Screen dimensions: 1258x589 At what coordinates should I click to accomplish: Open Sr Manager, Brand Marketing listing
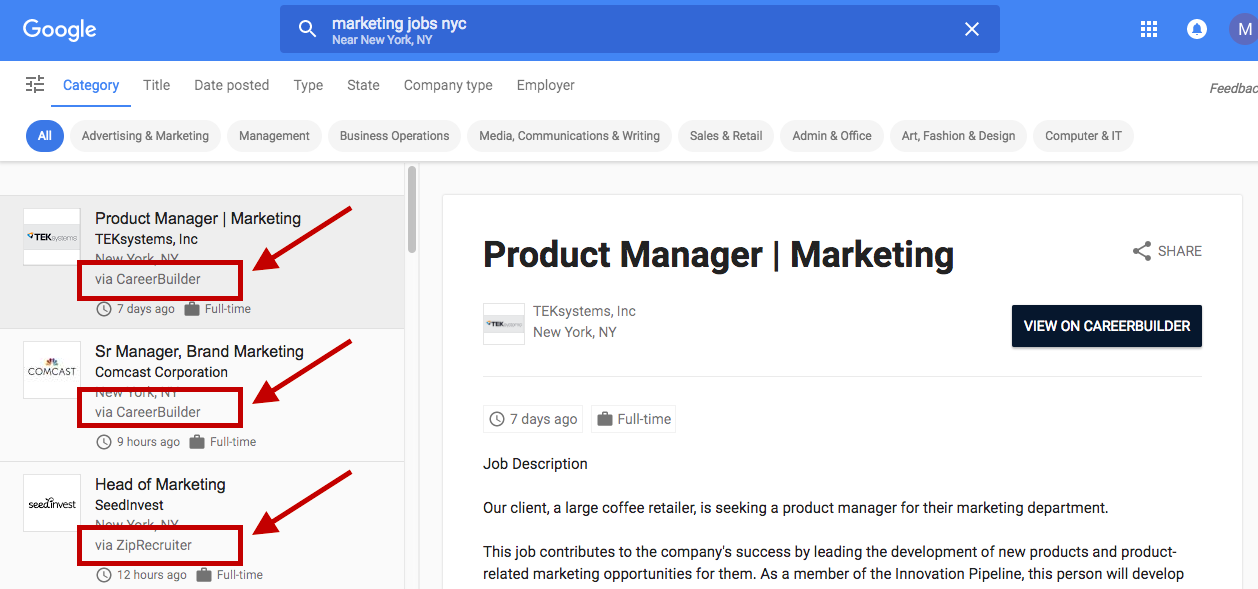coord(199,352)
